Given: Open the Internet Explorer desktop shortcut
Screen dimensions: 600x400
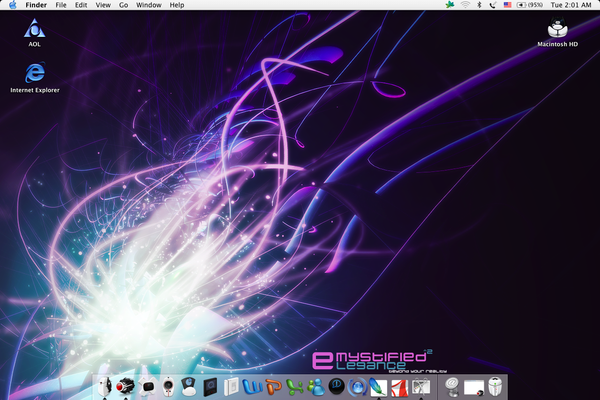Looking at the screenshot, I should tap(34, 72).
